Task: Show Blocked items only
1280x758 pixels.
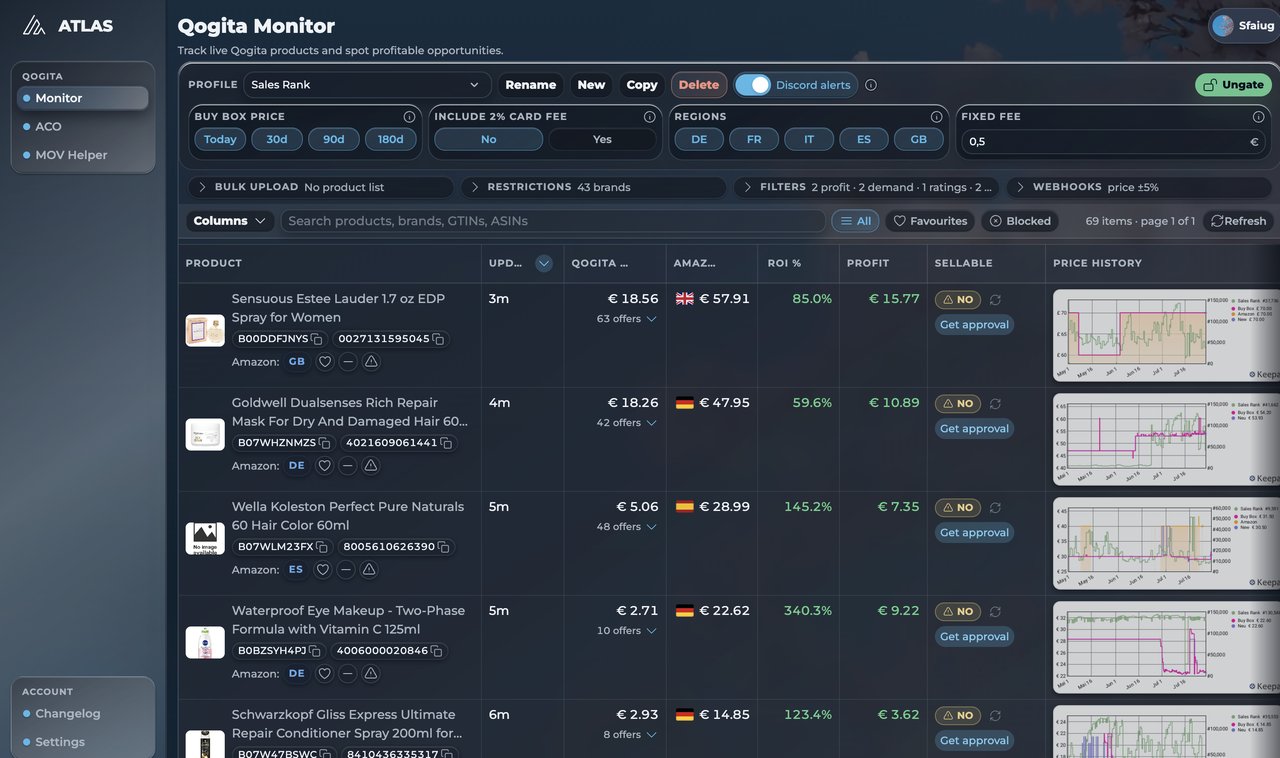Action: (x=1020, y=221)
